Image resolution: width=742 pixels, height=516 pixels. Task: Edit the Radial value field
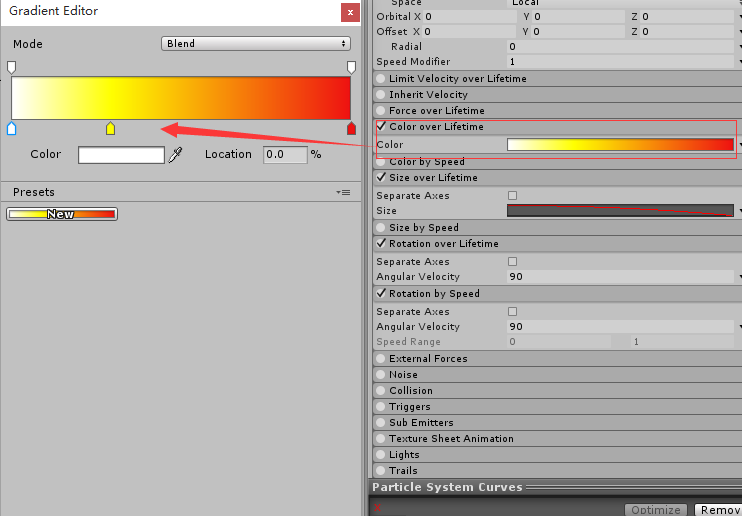click(620, 47)
